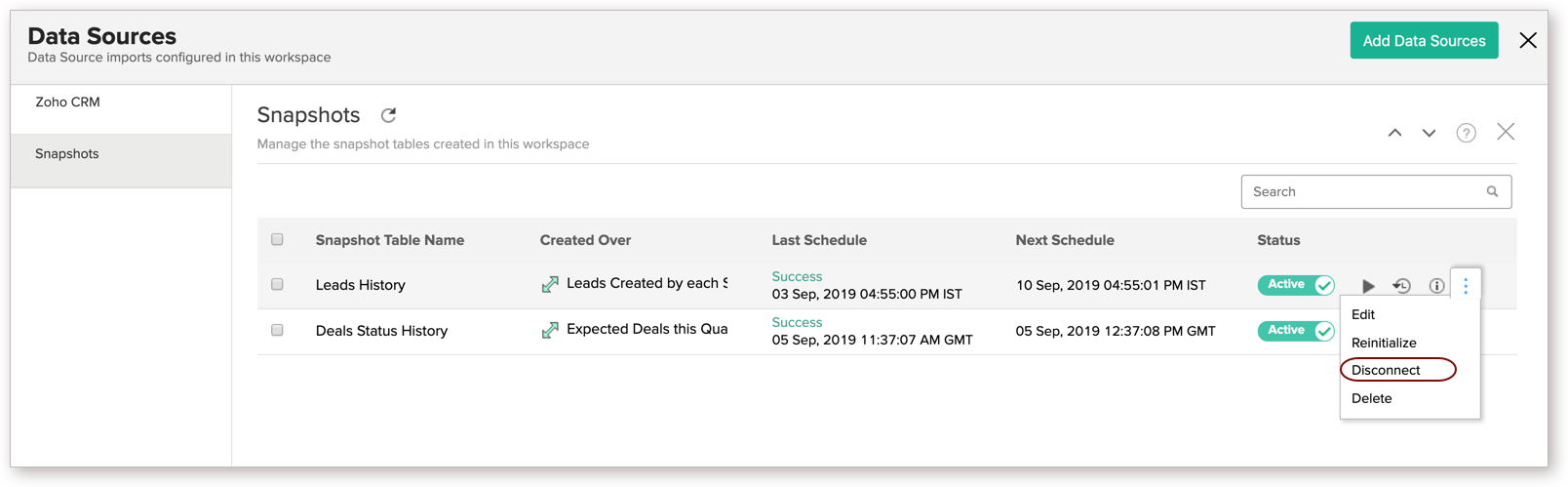Refresh the Snapshots list
This screenshot has width=1568, height=487.
click(x=388, y=115)
